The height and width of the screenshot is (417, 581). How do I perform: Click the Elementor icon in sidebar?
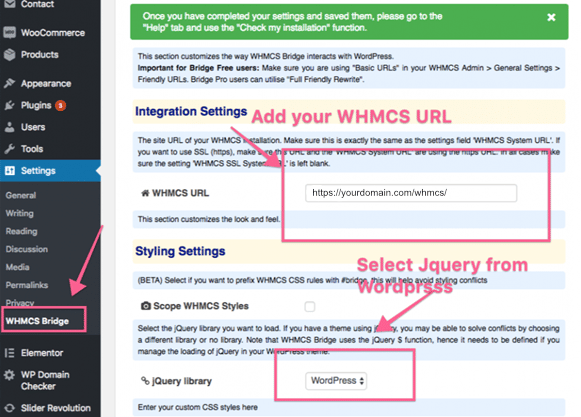[10, 353]
